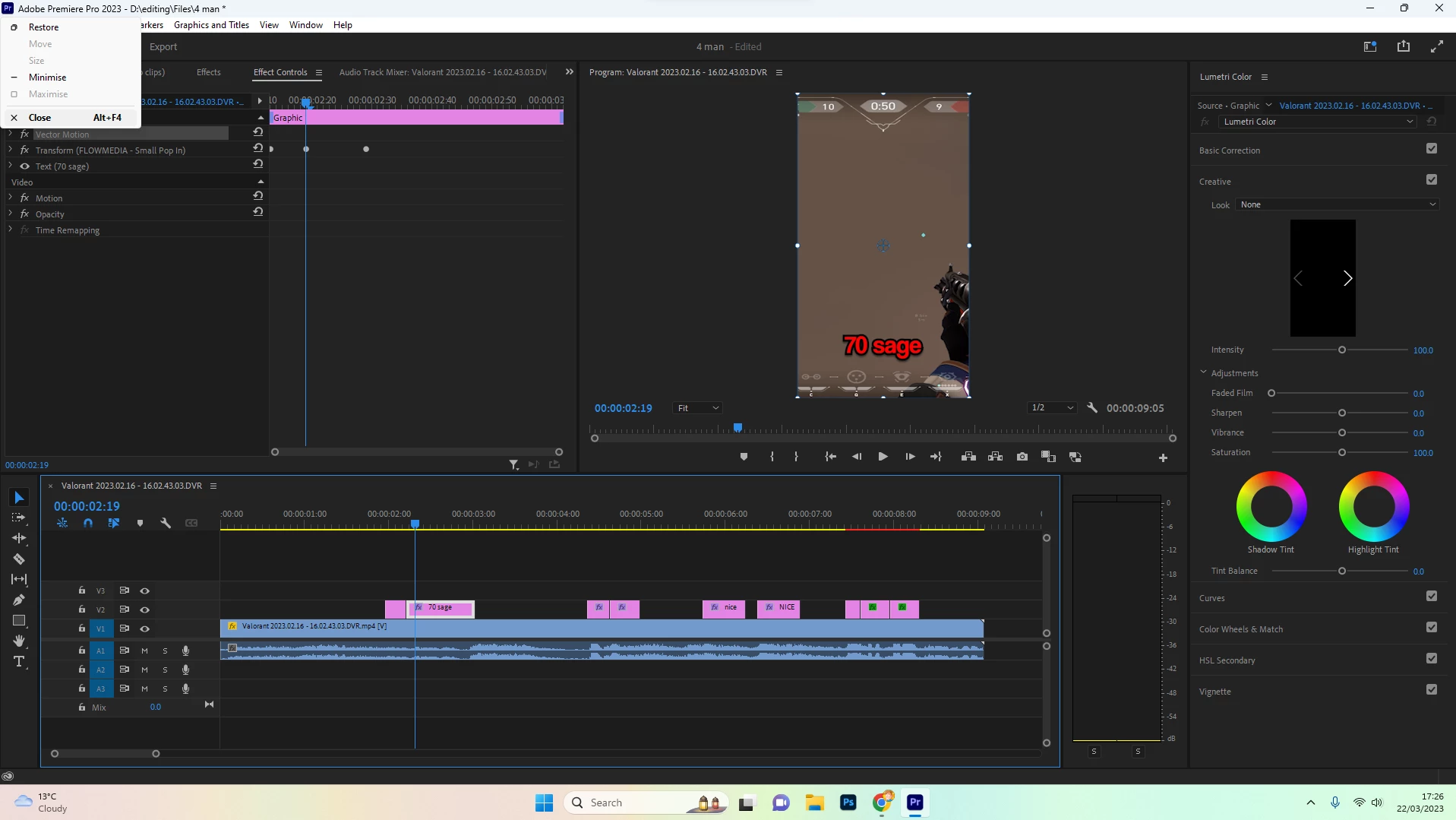The width and height of the screenshot is (1456, 820).
Task: Toggle the Vignette checkbox
Action: coord(1432,690)
